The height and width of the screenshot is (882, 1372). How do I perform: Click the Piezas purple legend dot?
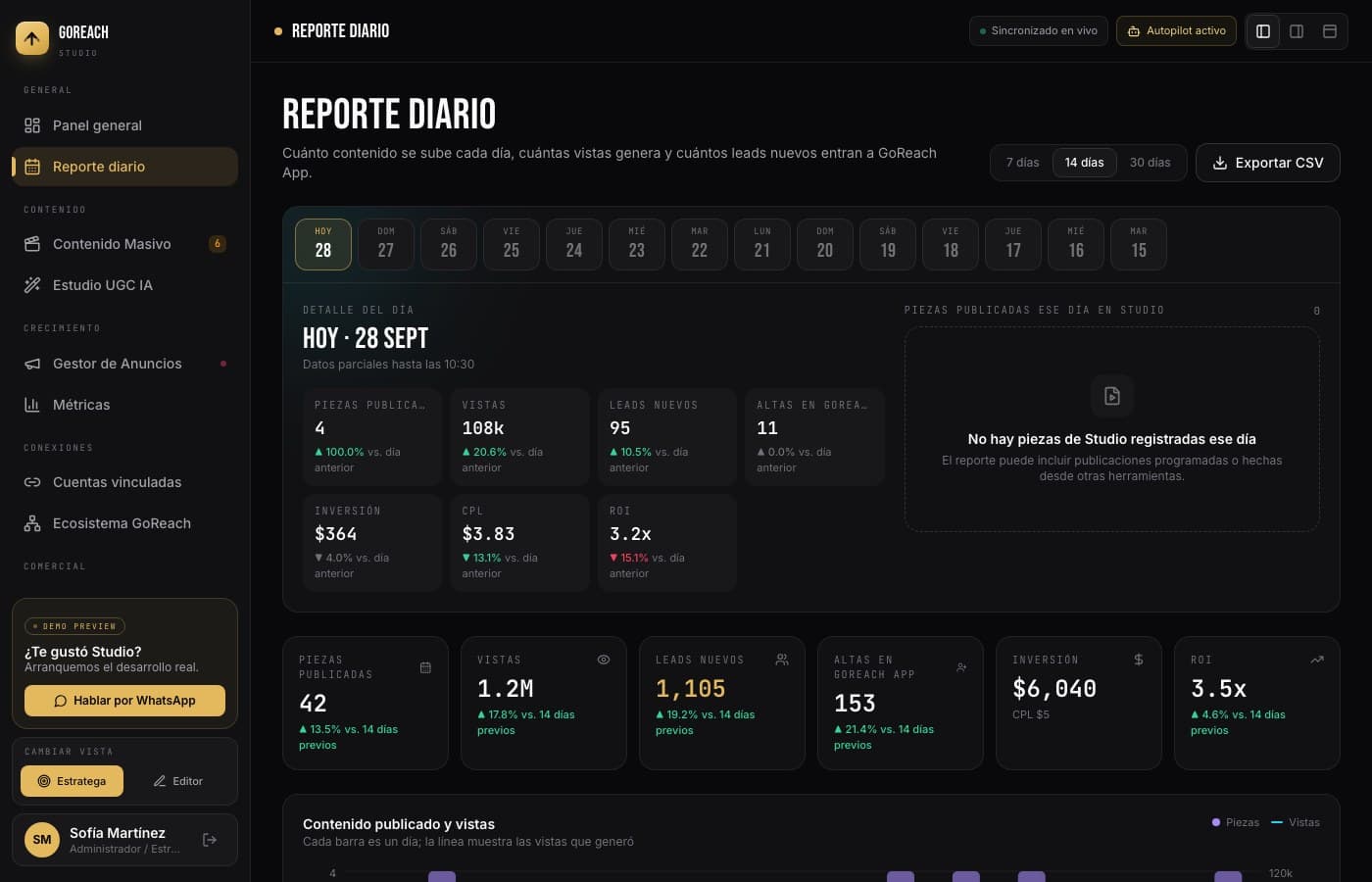pos(1216,822)
